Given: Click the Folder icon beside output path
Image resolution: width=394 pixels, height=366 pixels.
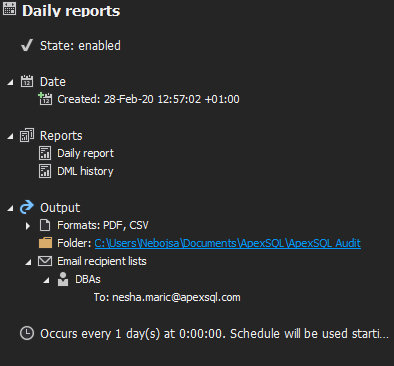Looking at the screenshot, I should 45,243.
